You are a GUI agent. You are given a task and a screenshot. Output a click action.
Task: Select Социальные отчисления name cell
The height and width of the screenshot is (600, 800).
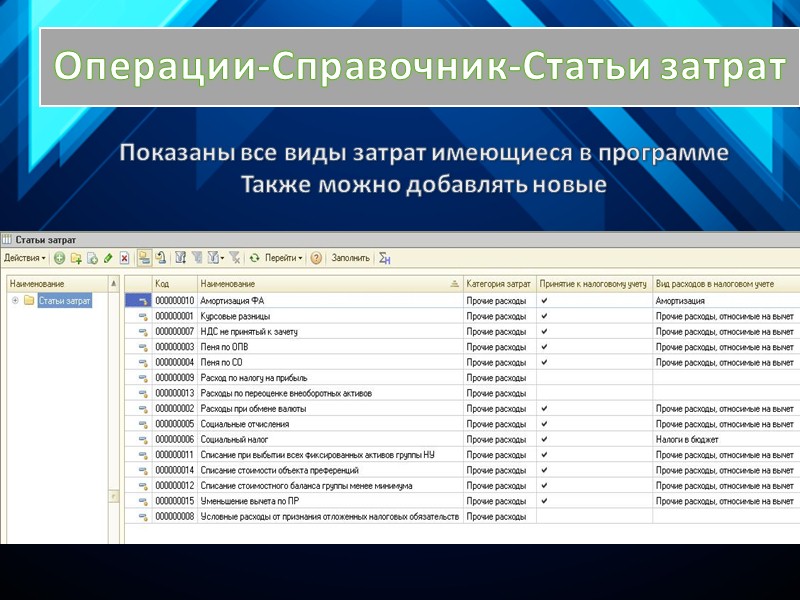click(x=330, y=424)
